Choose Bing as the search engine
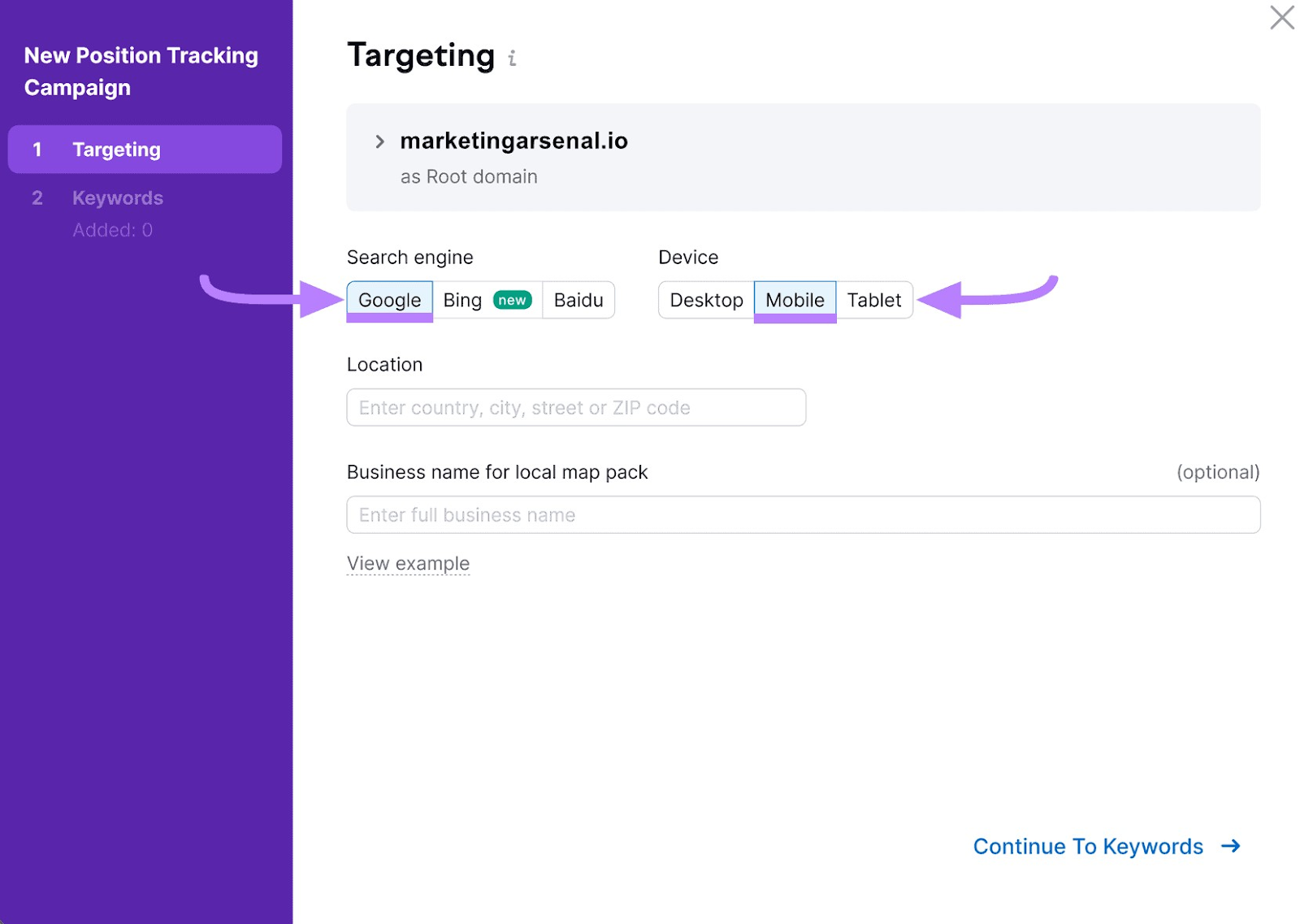Screen dimensions: 1300x924 tap(461, 300)
